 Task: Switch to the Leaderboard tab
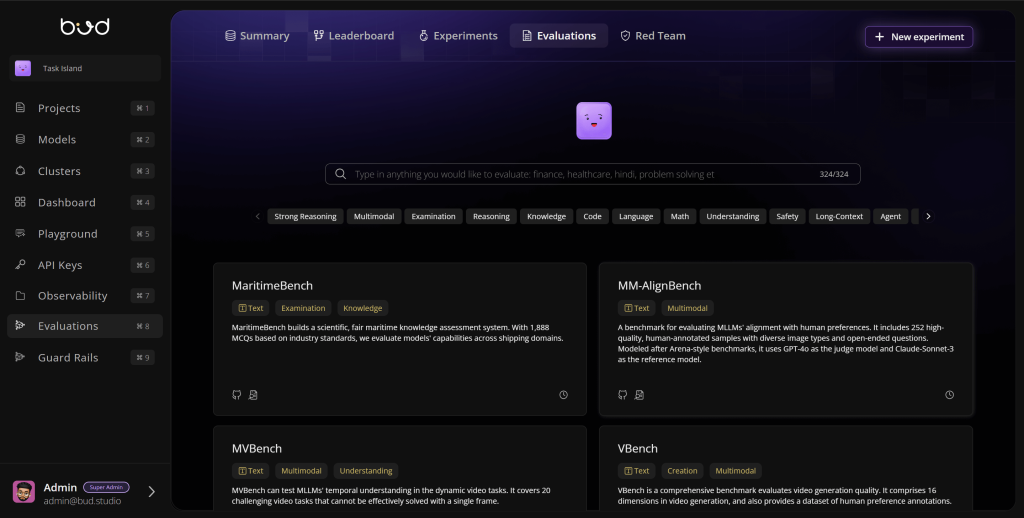(353, 36)
